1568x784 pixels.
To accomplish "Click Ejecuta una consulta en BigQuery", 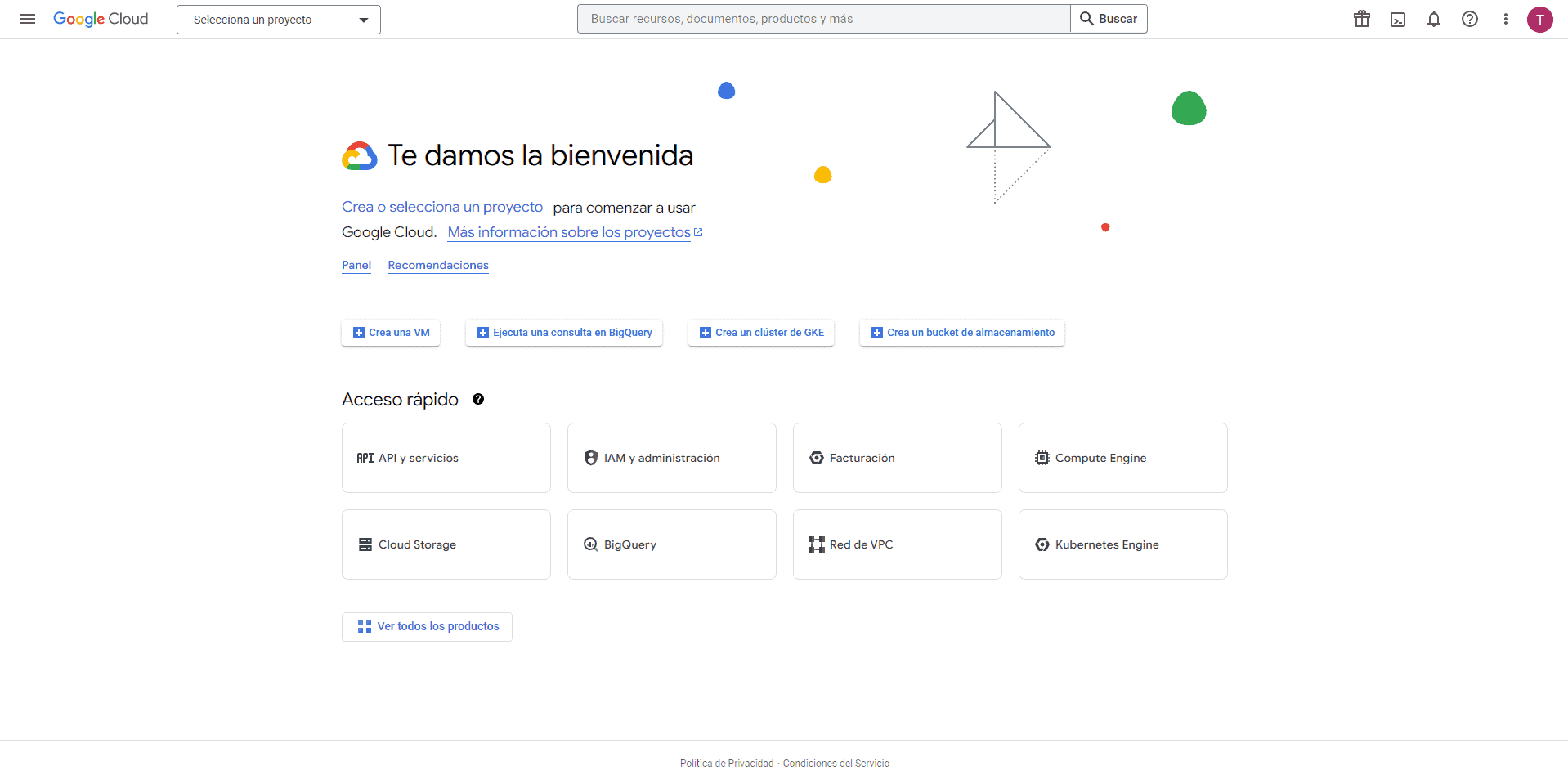I will 564,333.
